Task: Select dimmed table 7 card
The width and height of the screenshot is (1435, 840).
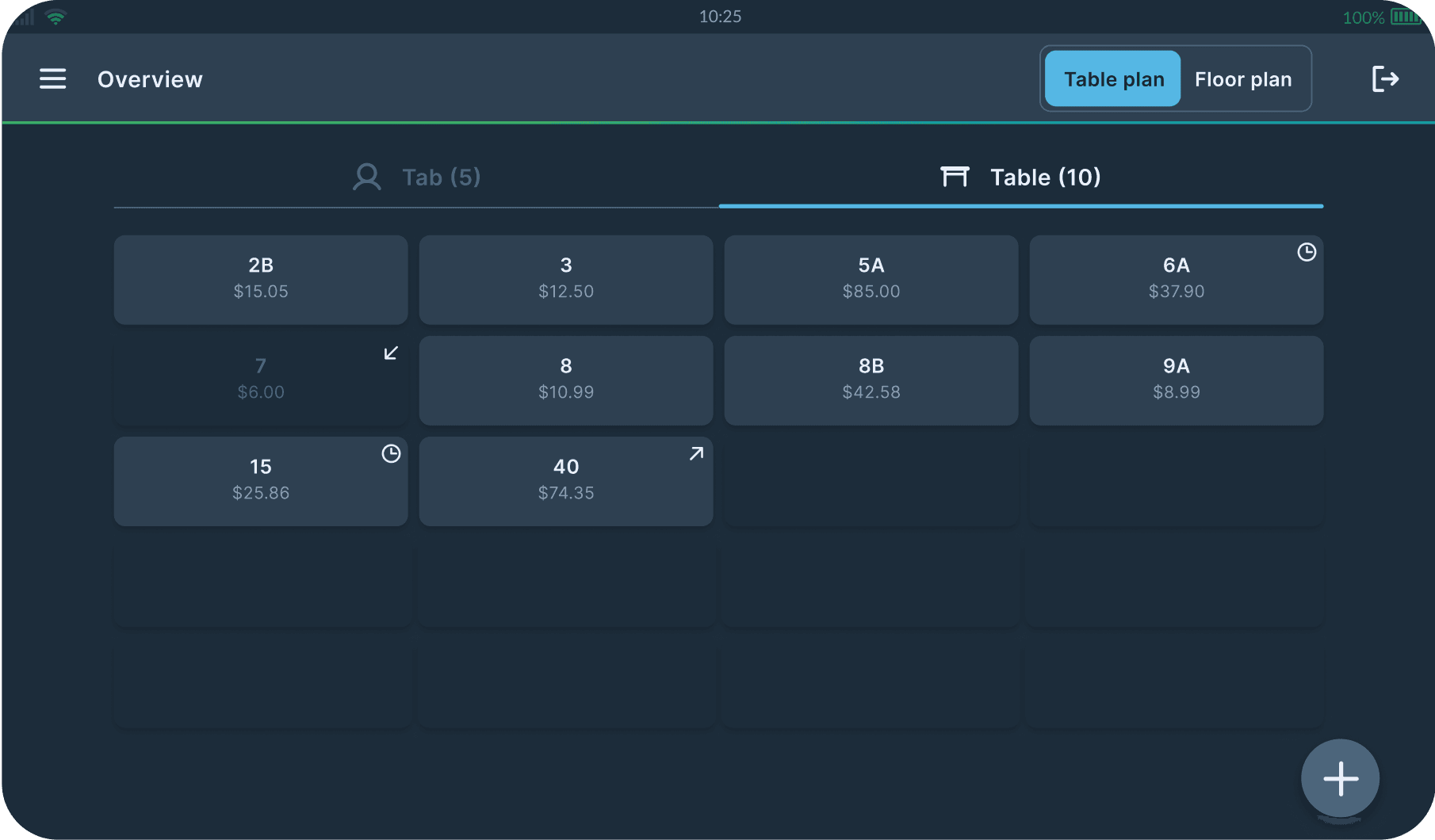Action: coord(261,380)
